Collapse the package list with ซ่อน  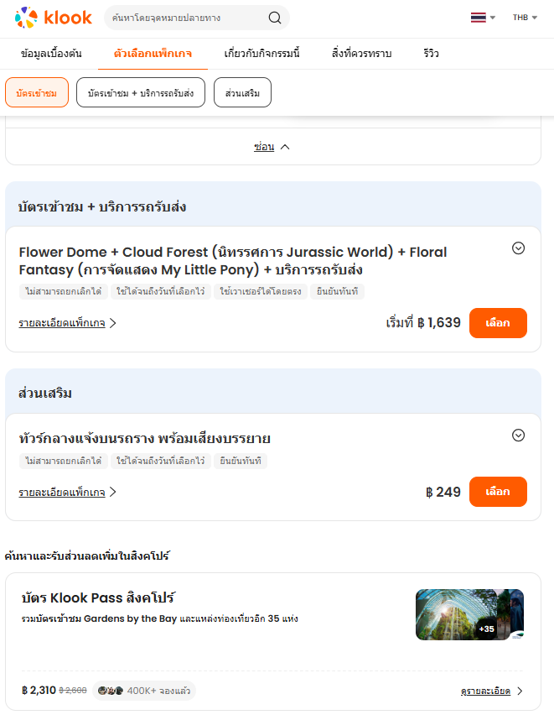pos(271,147)
